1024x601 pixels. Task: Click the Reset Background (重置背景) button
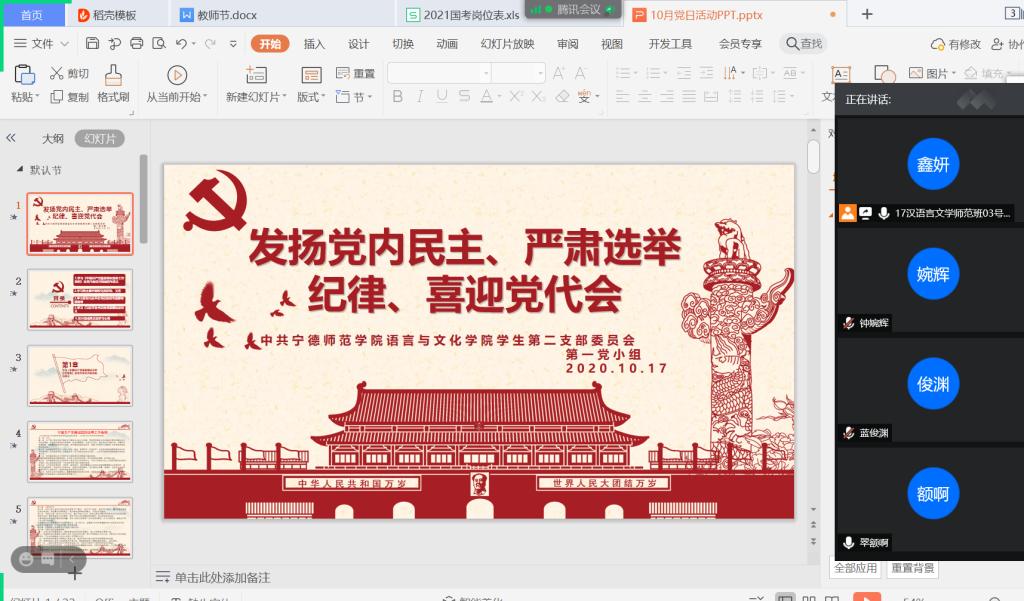tap(913, 568)
